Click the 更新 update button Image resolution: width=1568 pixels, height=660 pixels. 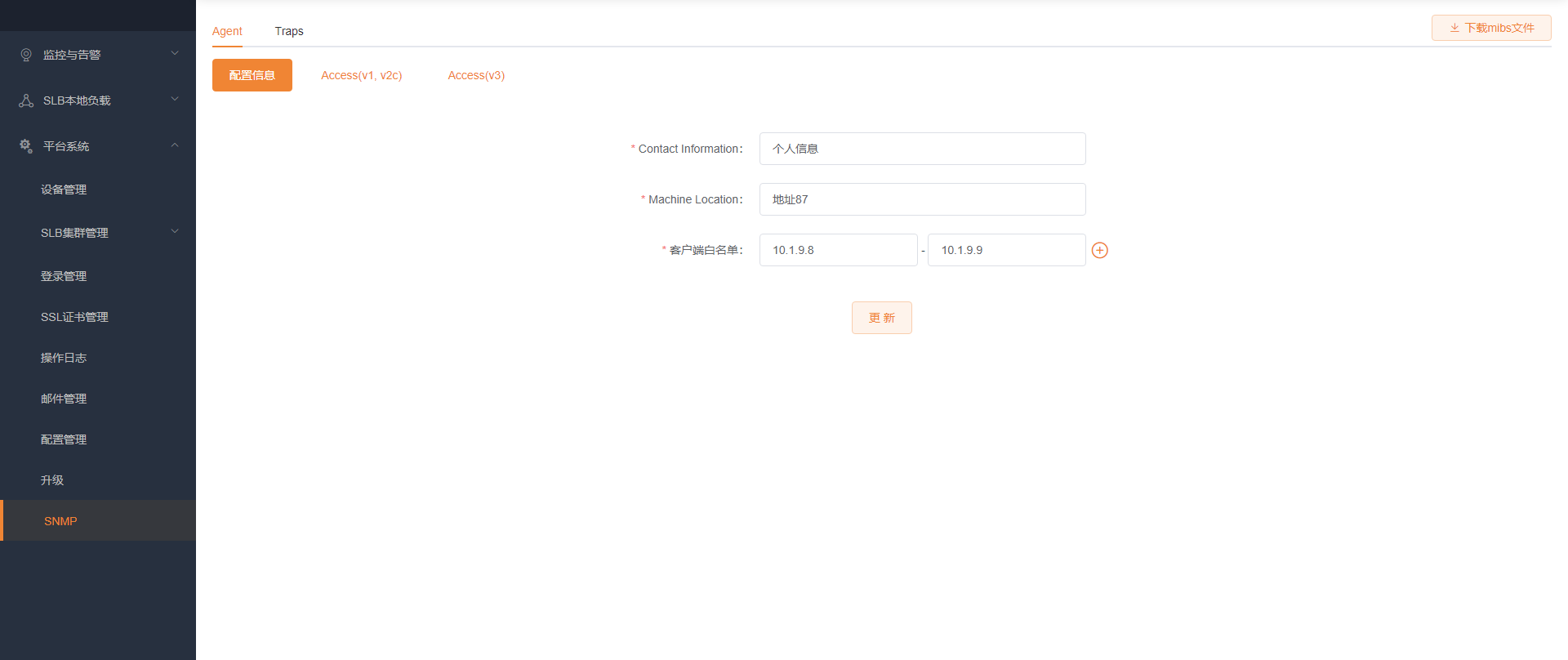click(882, 318)
